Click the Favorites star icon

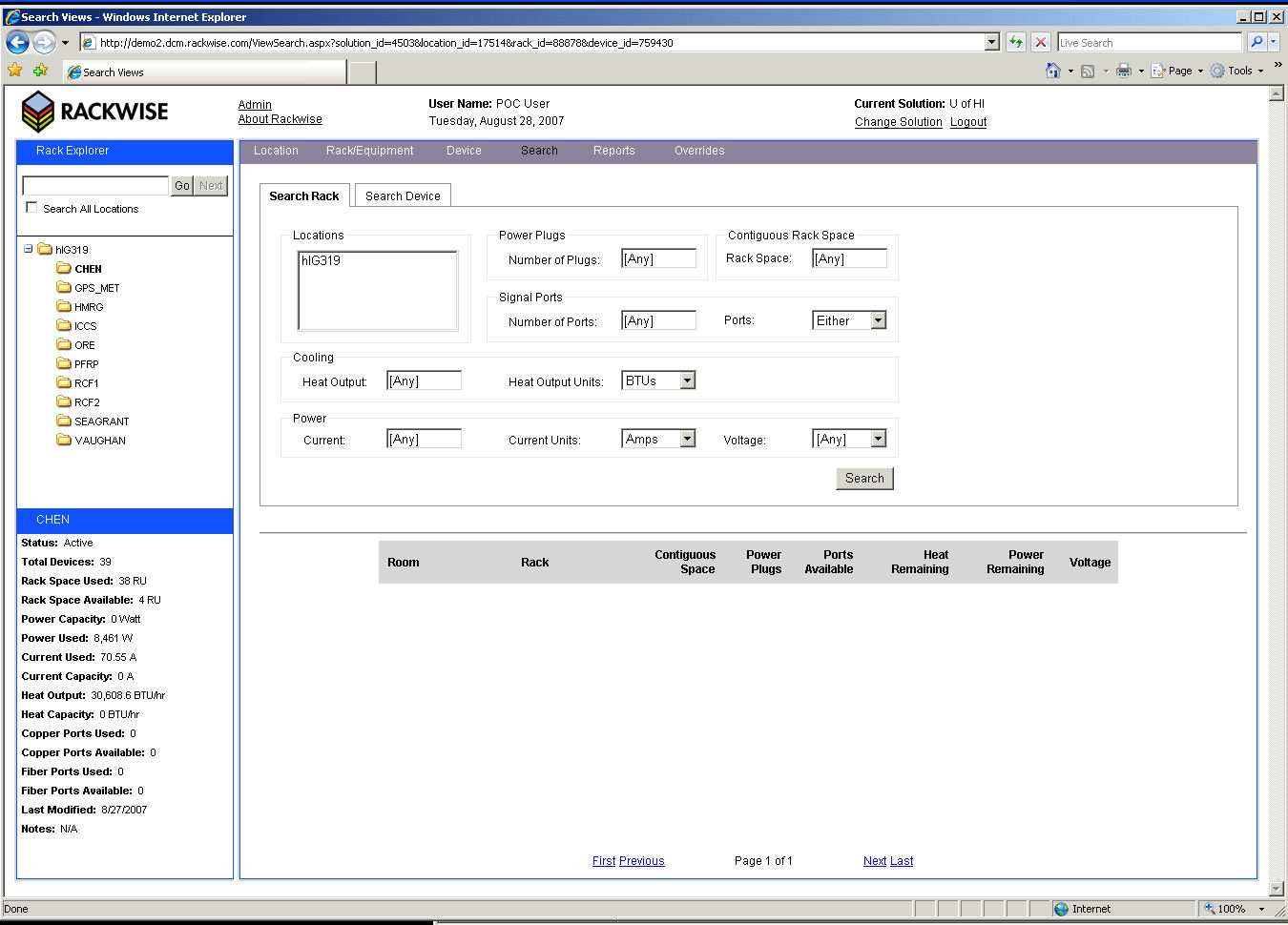tap(15, 71)
